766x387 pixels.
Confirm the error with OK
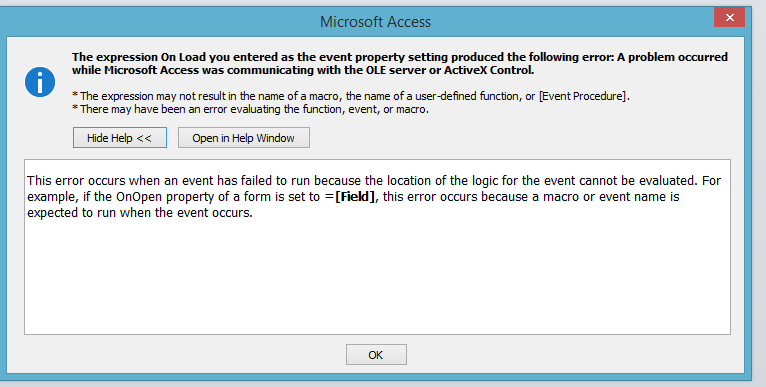376,355
